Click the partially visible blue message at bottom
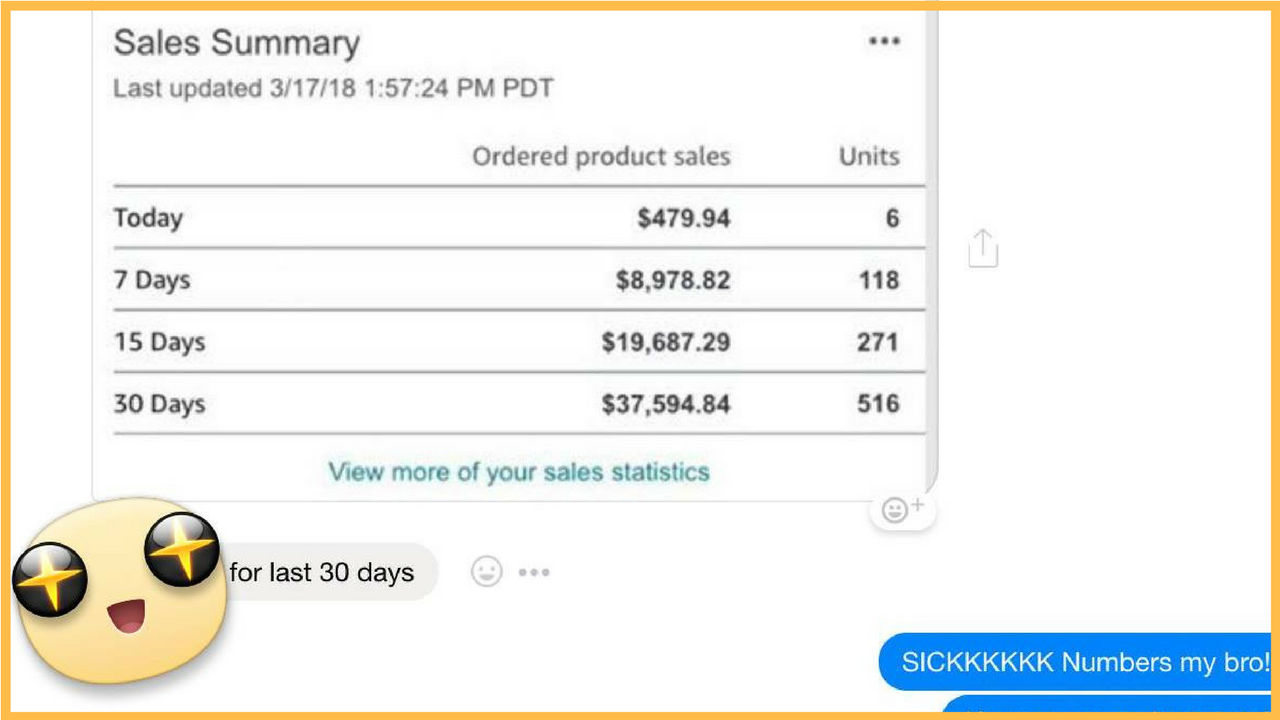Viewport: 1280px width, 720px height. [1107, 705]
